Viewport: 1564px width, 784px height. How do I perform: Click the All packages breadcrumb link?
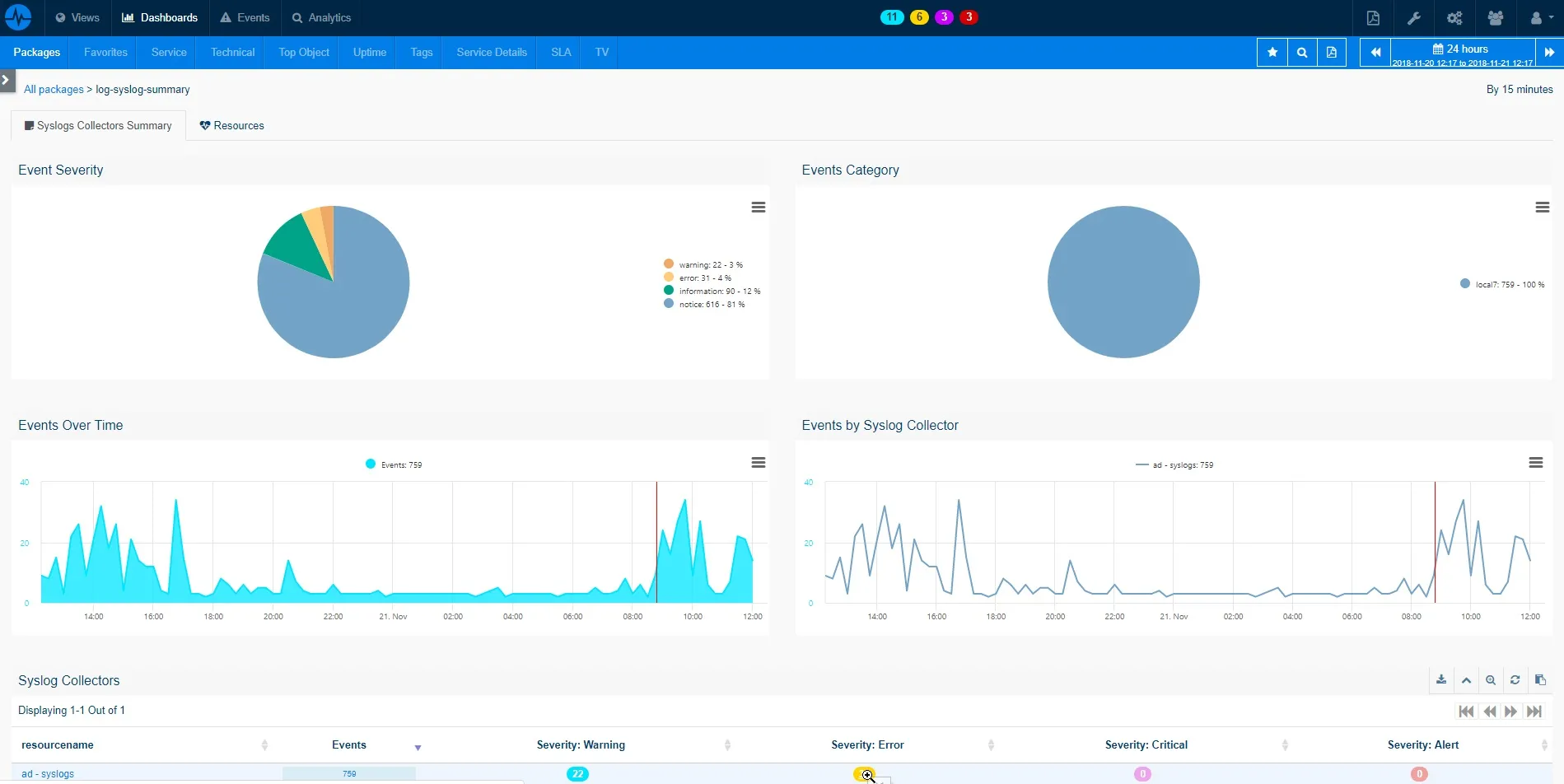click(x=54, y=90)
